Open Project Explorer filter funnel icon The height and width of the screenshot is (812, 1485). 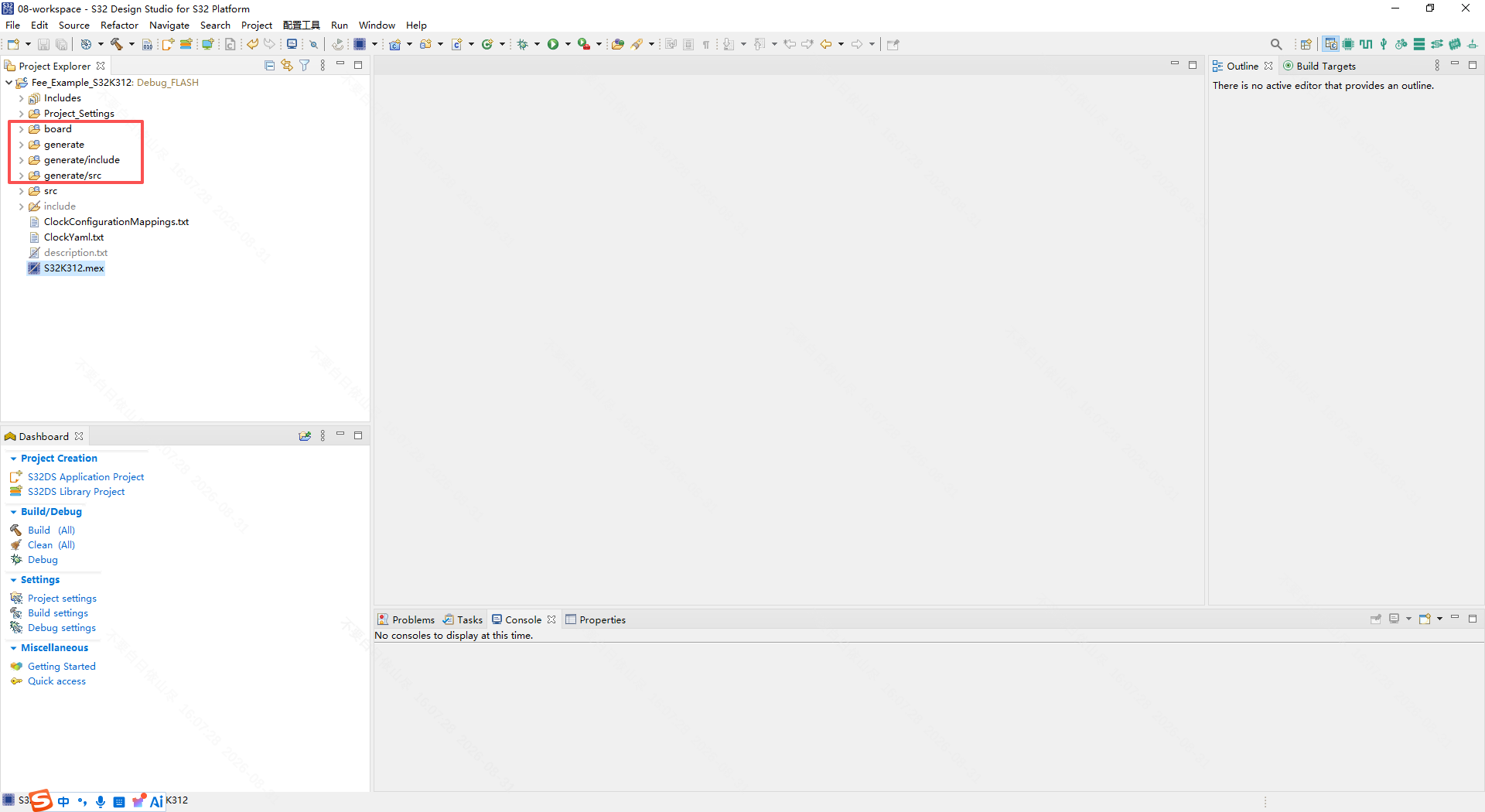point(305,66)
